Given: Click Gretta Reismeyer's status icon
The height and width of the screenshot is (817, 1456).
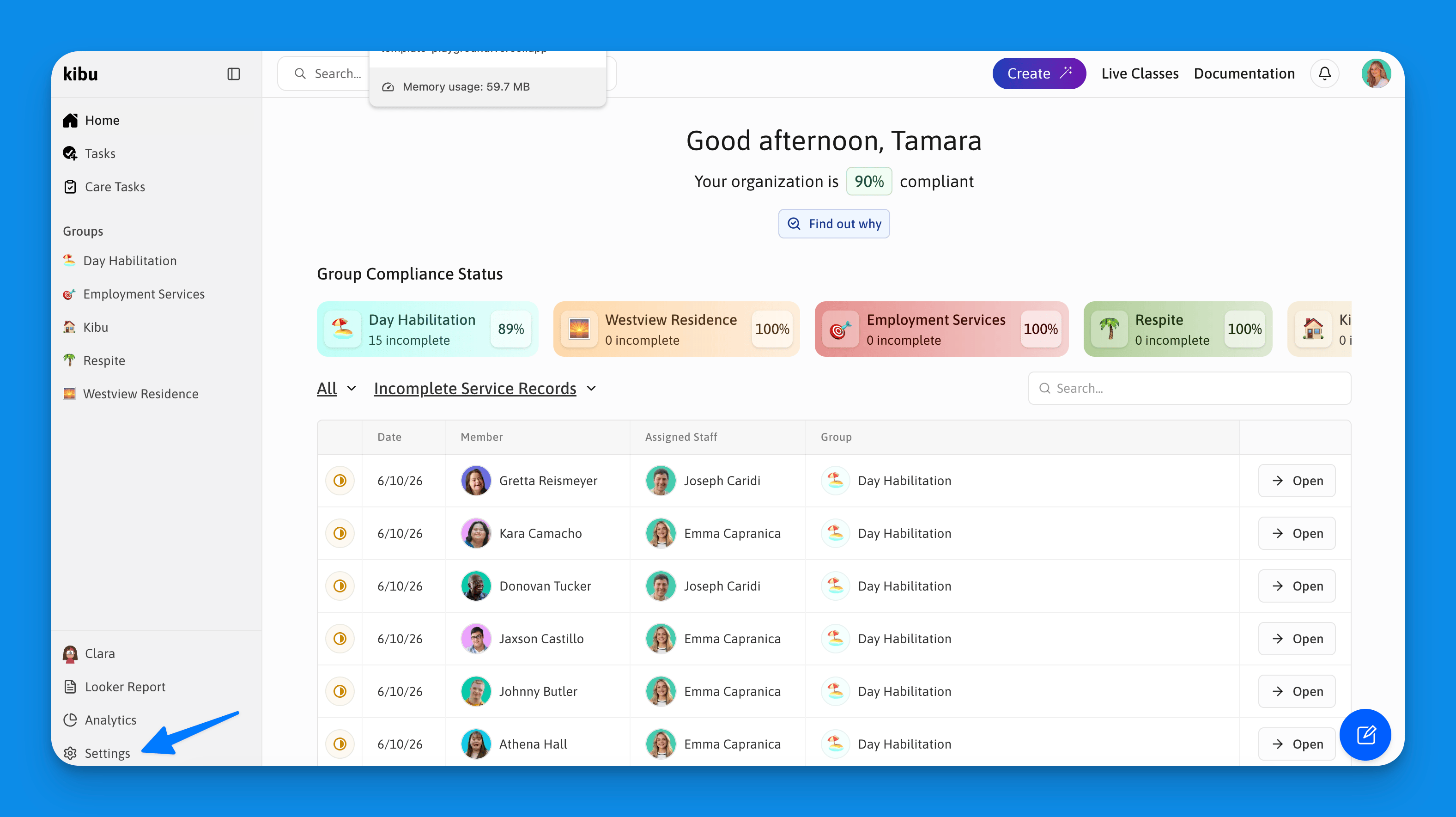Looking at the screenshot, I should point(340,481).
